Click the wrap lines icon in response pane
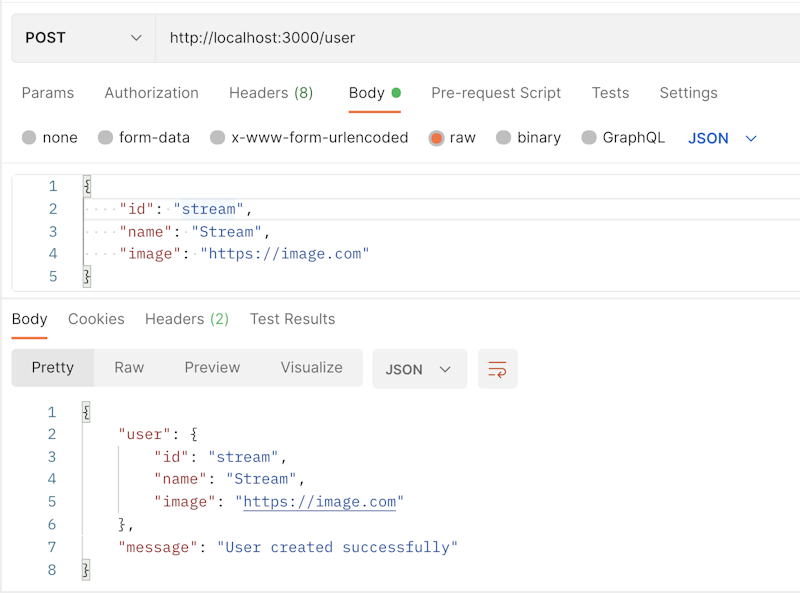This screenshot has height=593, width=800. 497,368
